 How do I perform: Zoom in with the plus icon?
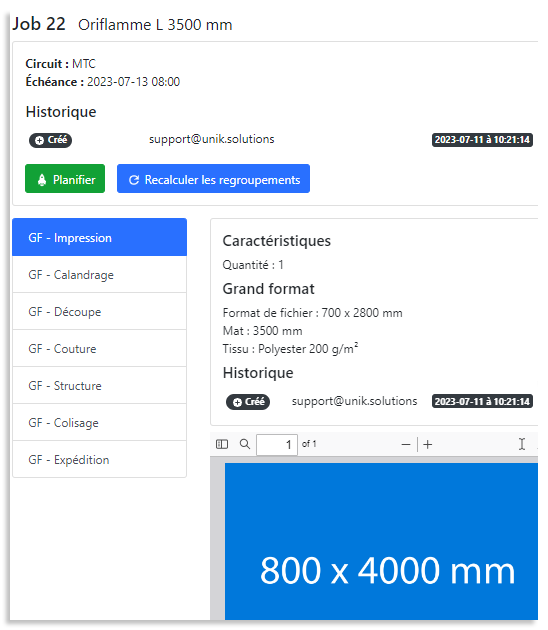(x=428, y=444)
